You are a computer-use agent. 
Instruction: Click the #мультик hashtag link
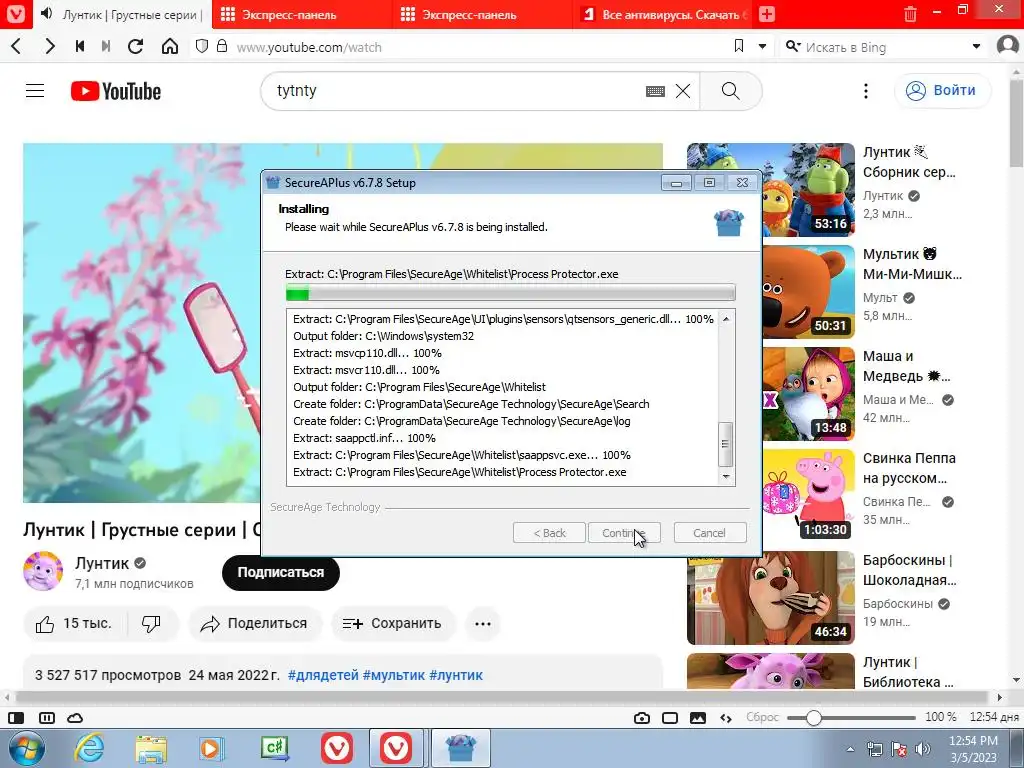[394, 675]
